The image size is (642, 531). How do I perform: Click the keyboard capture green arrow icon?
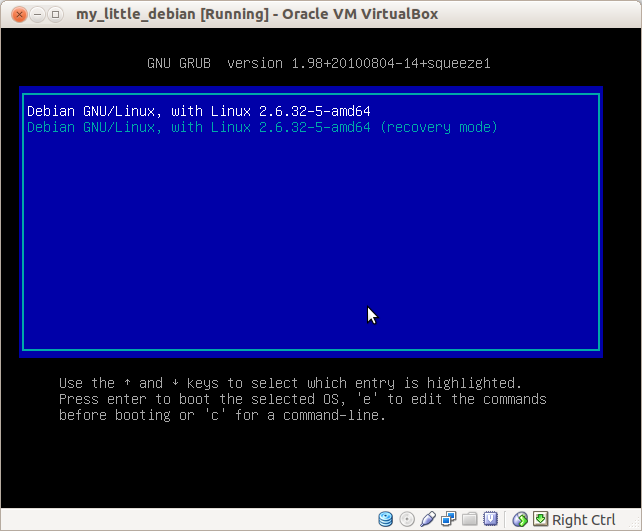coord(540,519)
